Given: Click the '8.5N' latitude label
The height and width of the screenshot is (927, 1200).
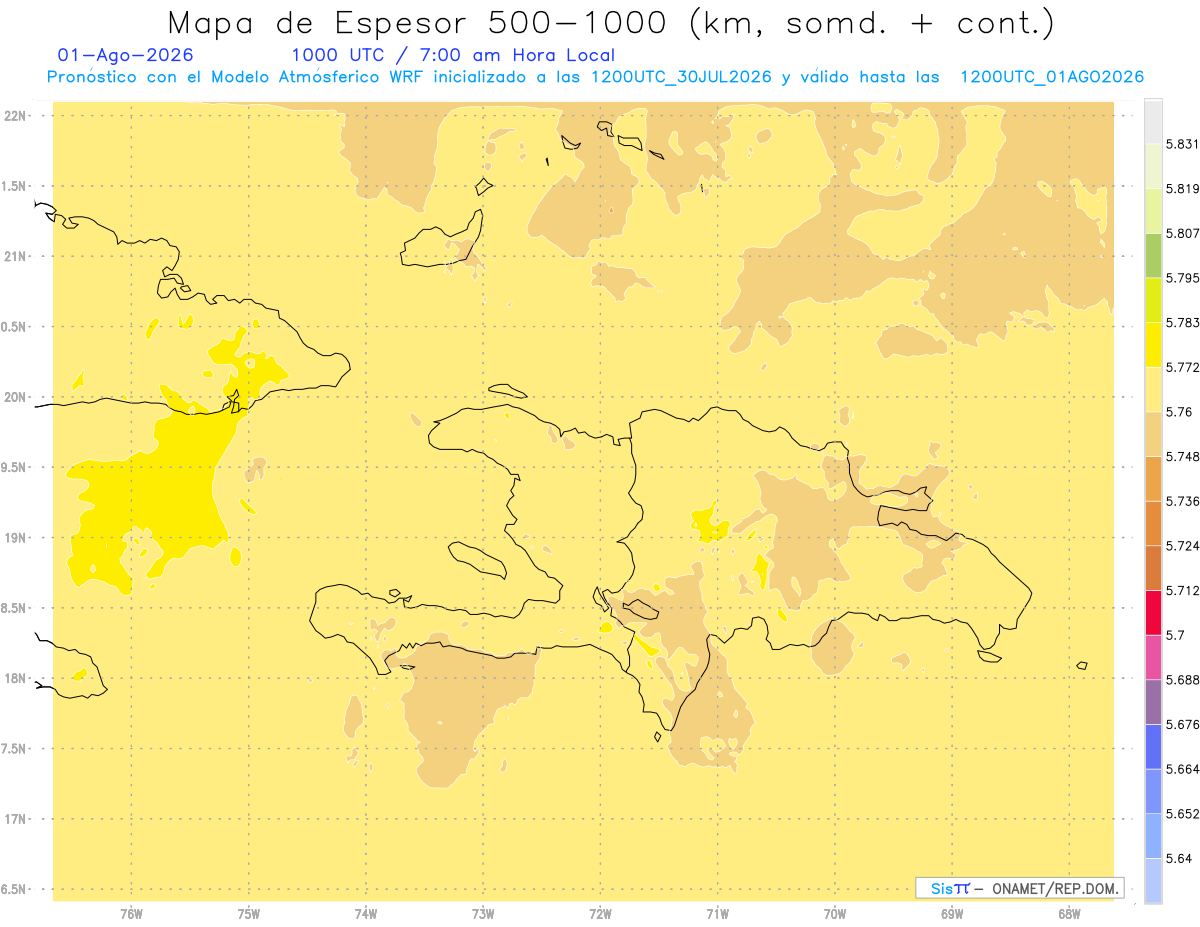Looking at the screenshot, I should pos(14,608).
